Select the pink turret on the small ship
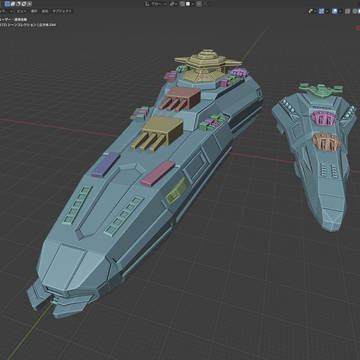360x360 pixels. [323, 118]
